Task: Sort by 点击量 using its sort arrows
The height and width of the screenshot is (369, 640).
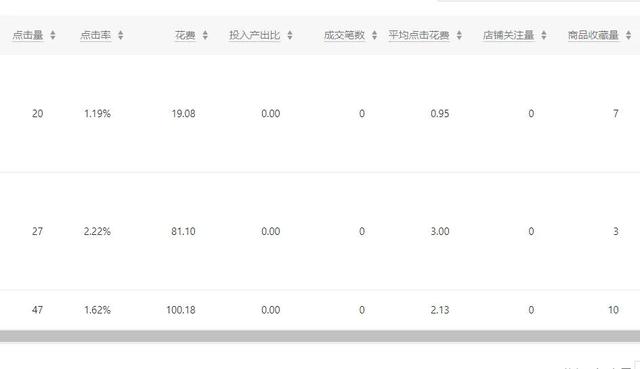Action: pos(53,35)
